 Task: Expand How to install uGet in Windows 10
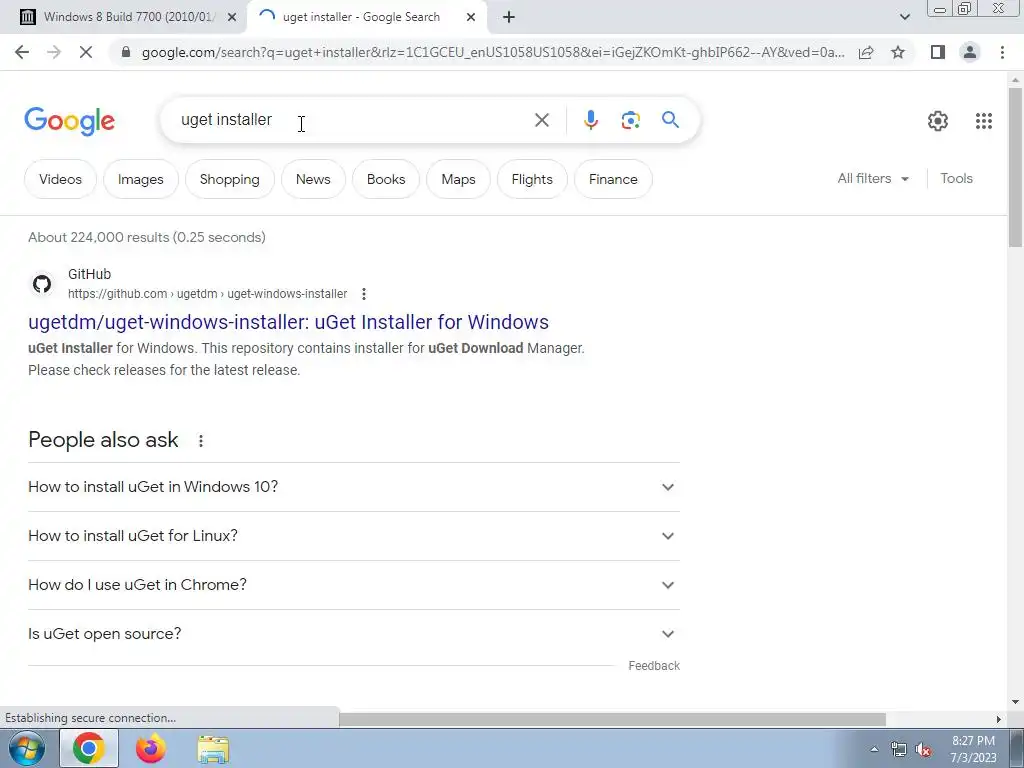353,487
